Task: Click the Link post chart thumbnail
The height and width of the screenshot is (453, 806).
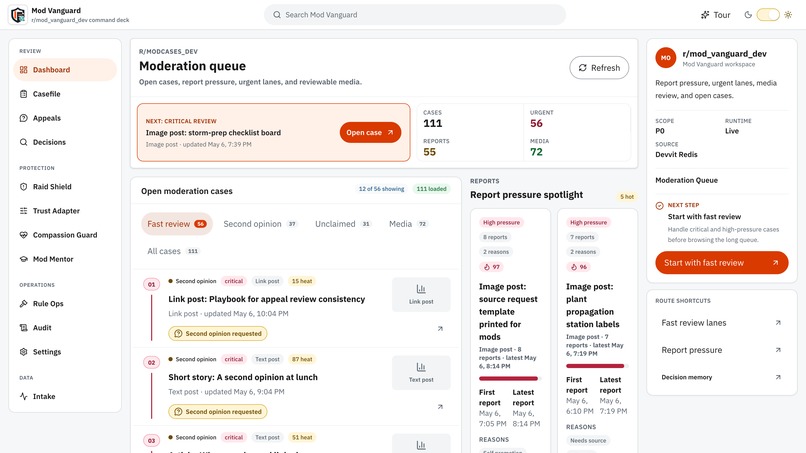Action: (421, 295)
